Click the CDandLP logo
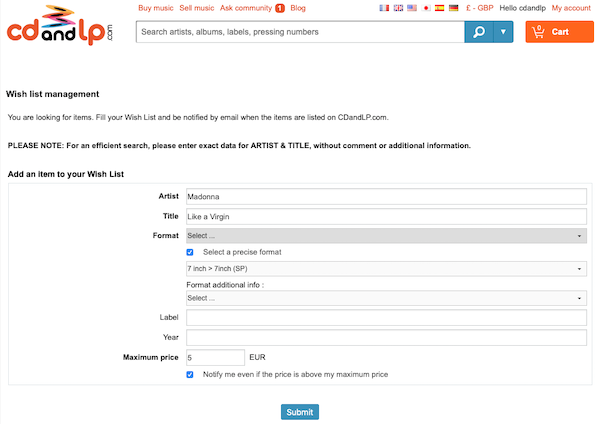Image resolution: width=600 pixels, height=424 pixels. coord(60,25)
